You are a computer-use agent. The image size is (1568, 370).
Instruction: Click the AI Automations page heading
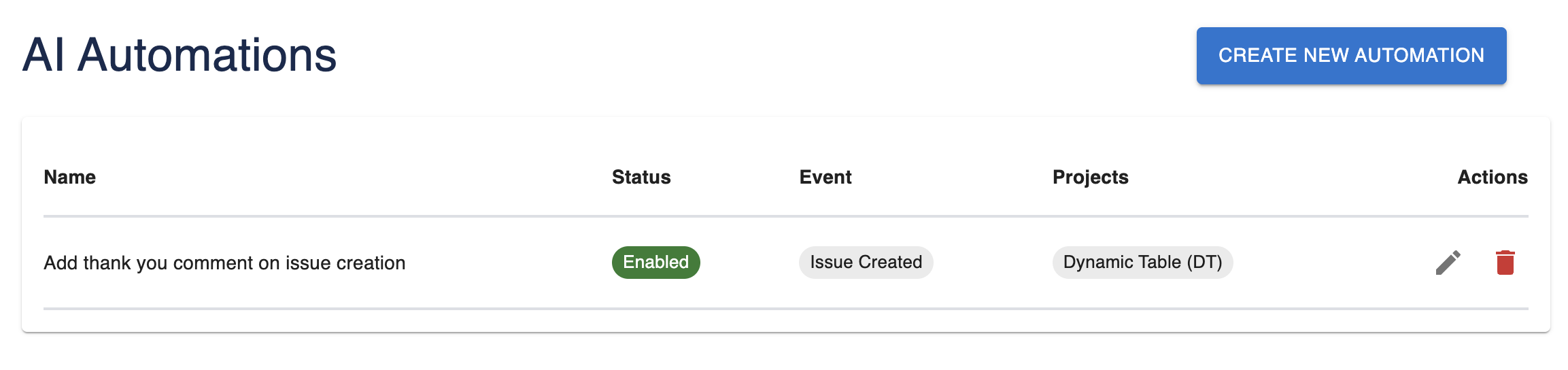pyautogui.click(x=180, y=55)
